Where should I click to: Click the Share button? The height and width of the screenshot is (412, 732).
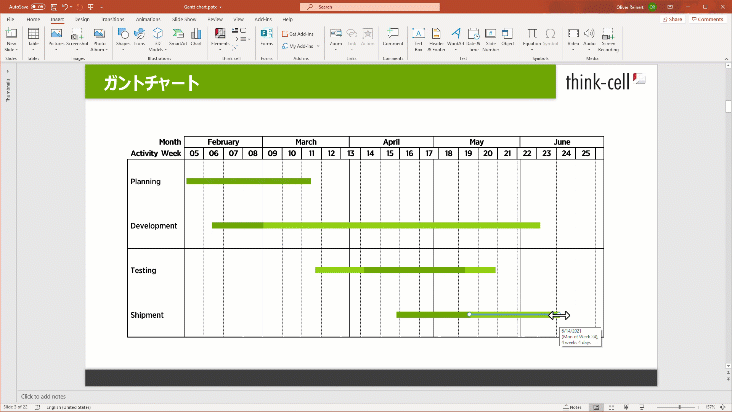(x=673, y=19)
